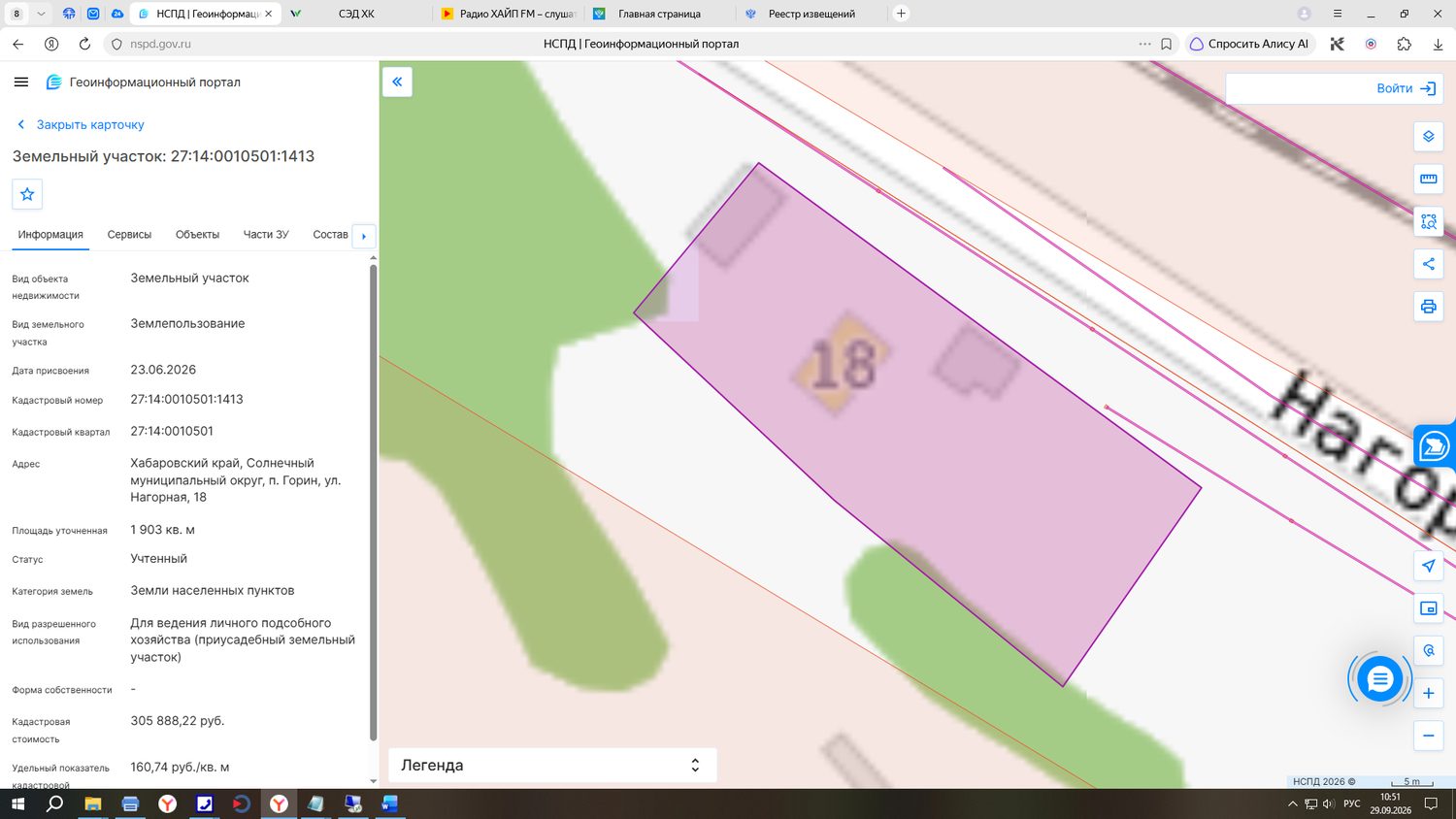Zoom out with the minus button

coord(1428,736)
